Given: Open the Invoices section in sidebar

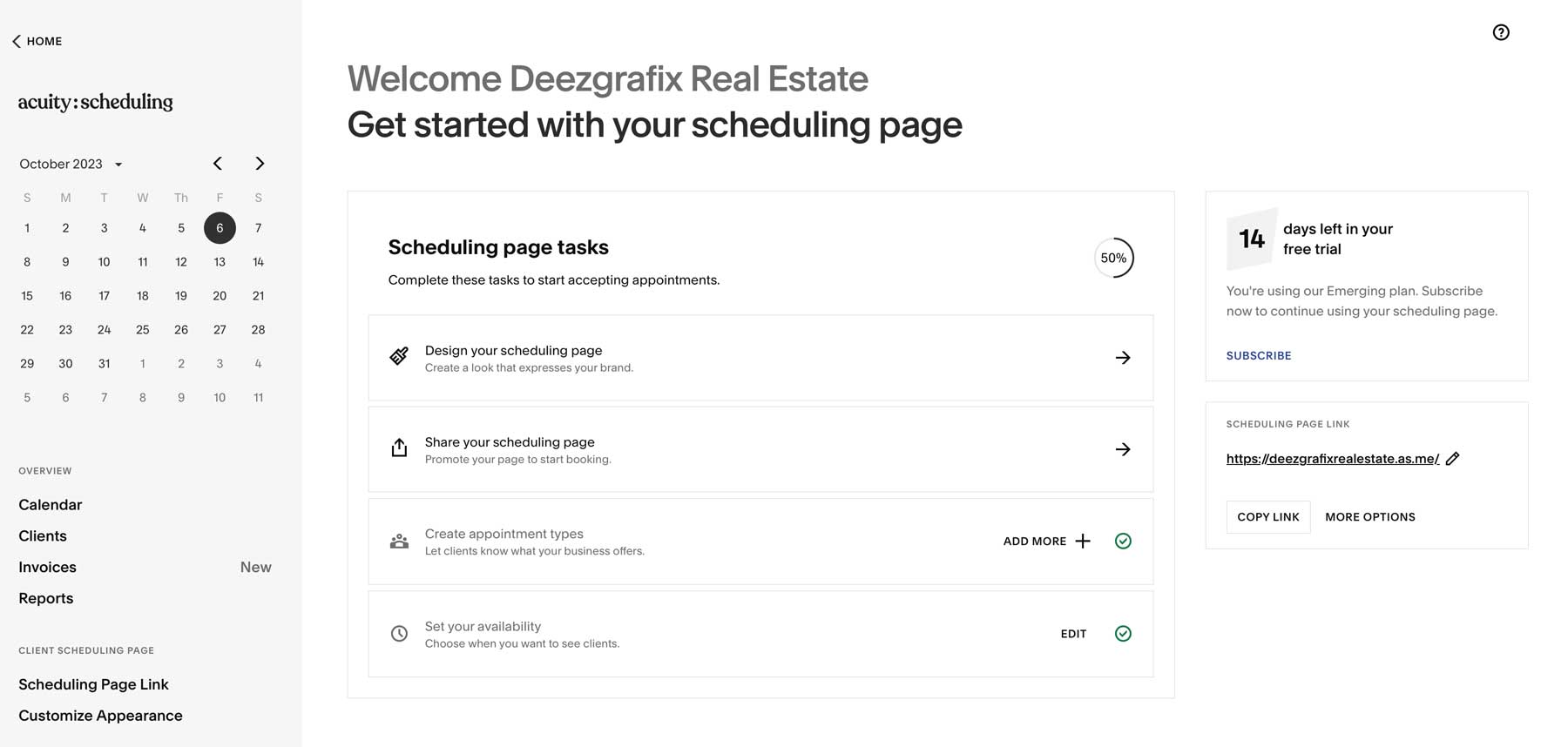Looking at the screenshot, I should tap(46, 567).
